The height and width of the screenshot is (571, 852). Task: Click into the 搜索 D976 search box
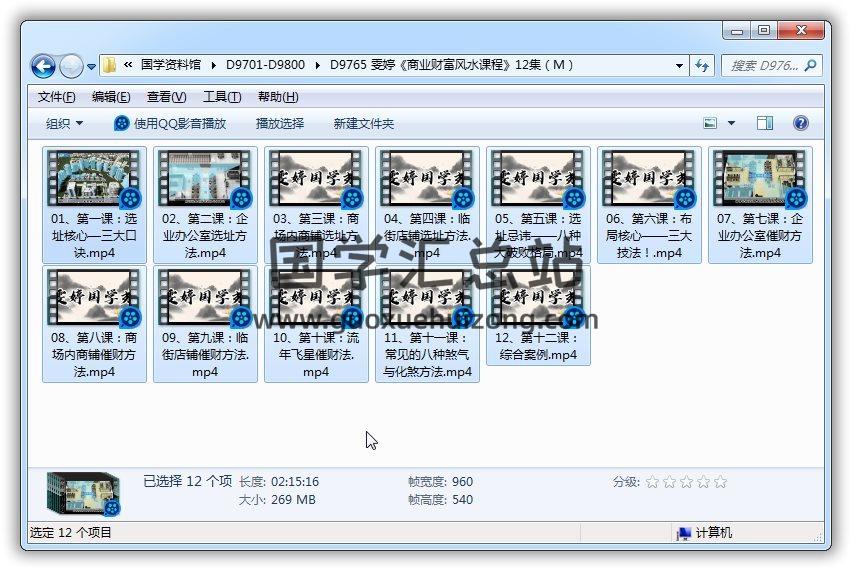click(x=763, y=66)
